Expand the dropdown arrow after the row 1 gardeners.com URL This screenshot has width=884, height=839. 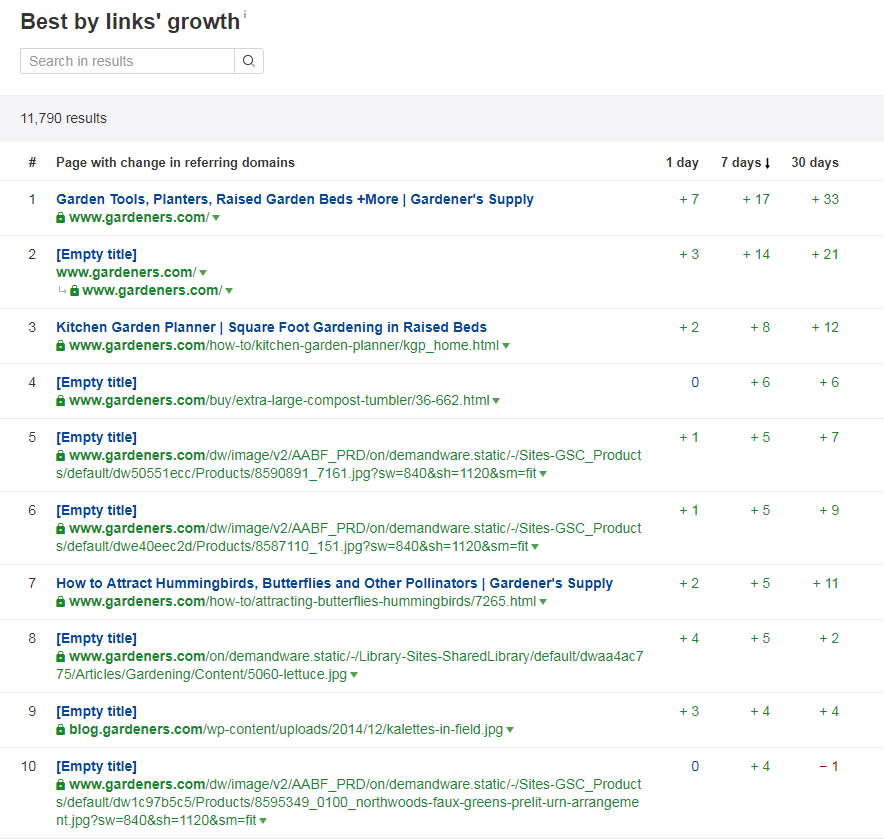[x=216, y=218]
